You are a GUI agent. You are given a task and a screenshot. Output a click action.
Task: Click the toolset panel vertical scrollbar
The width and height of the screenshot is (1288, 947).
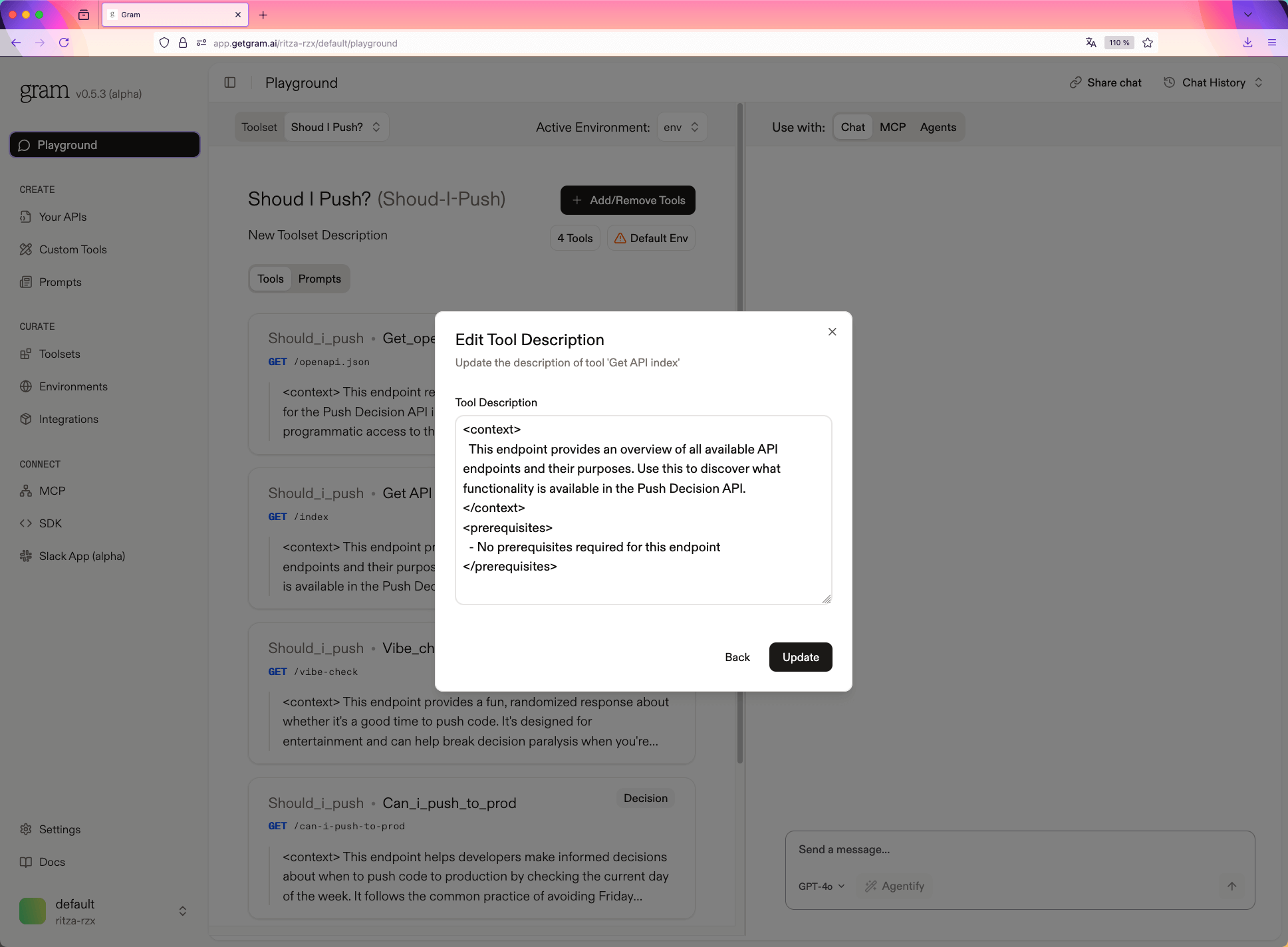click(x=740, y=432)
